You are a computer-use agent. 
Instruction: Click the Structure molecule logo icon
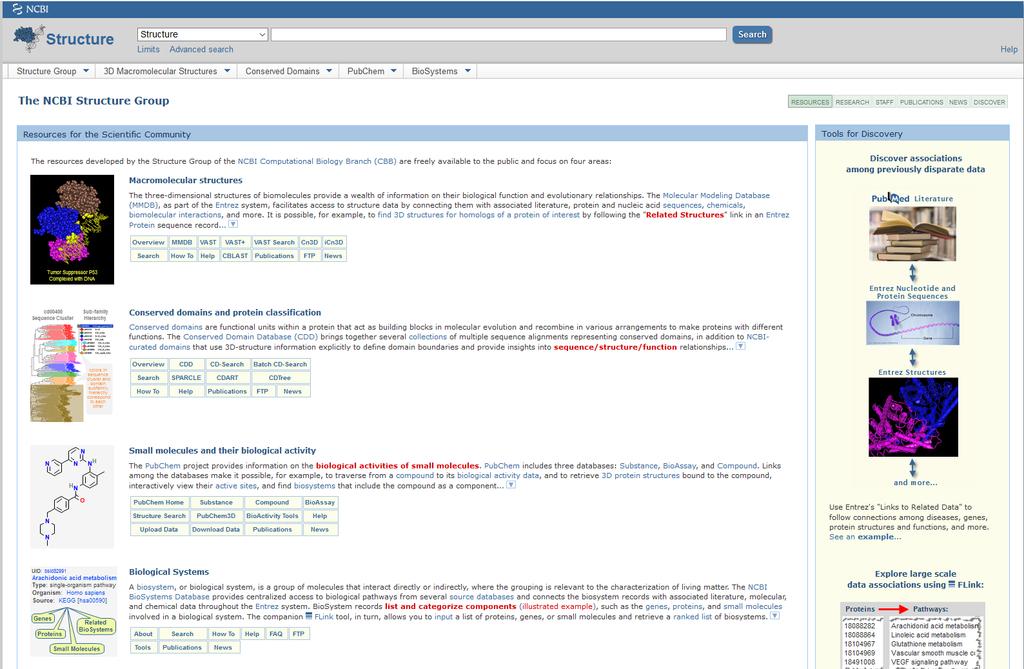point(29,39)
